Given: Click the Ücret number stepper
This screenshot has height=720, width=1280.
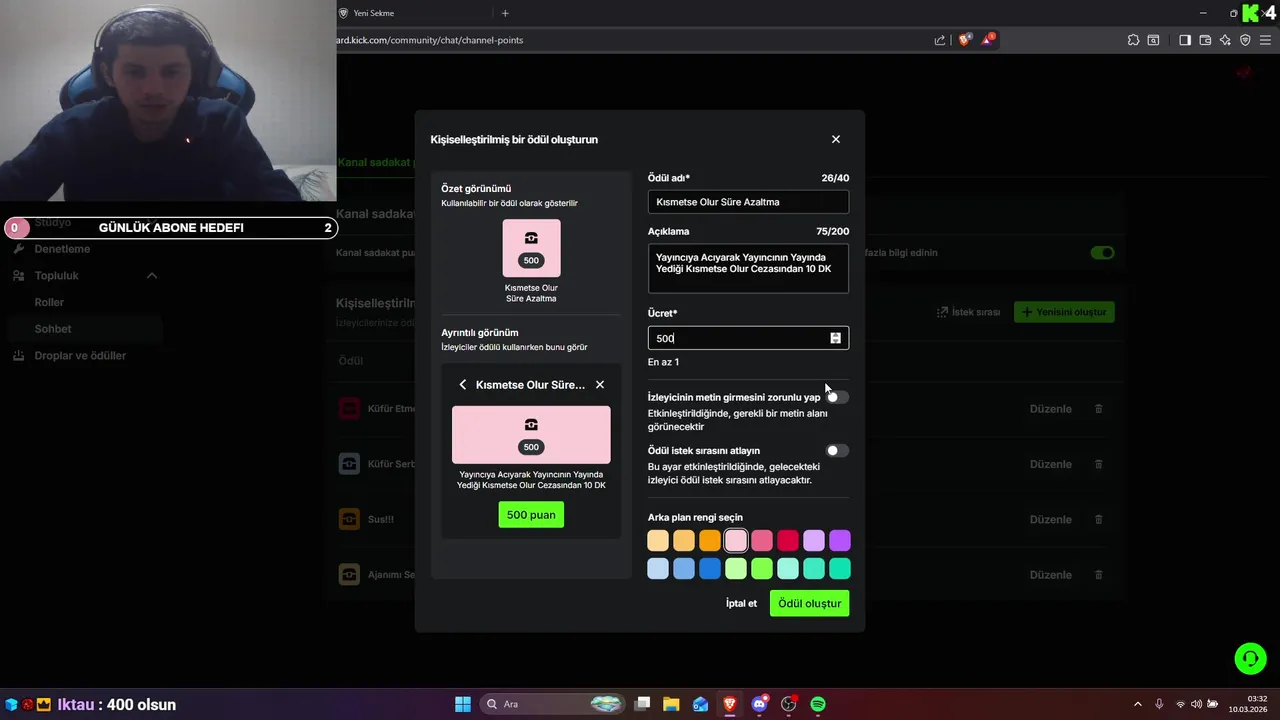Looking at the screenshot, I should (x=835, y=338).
